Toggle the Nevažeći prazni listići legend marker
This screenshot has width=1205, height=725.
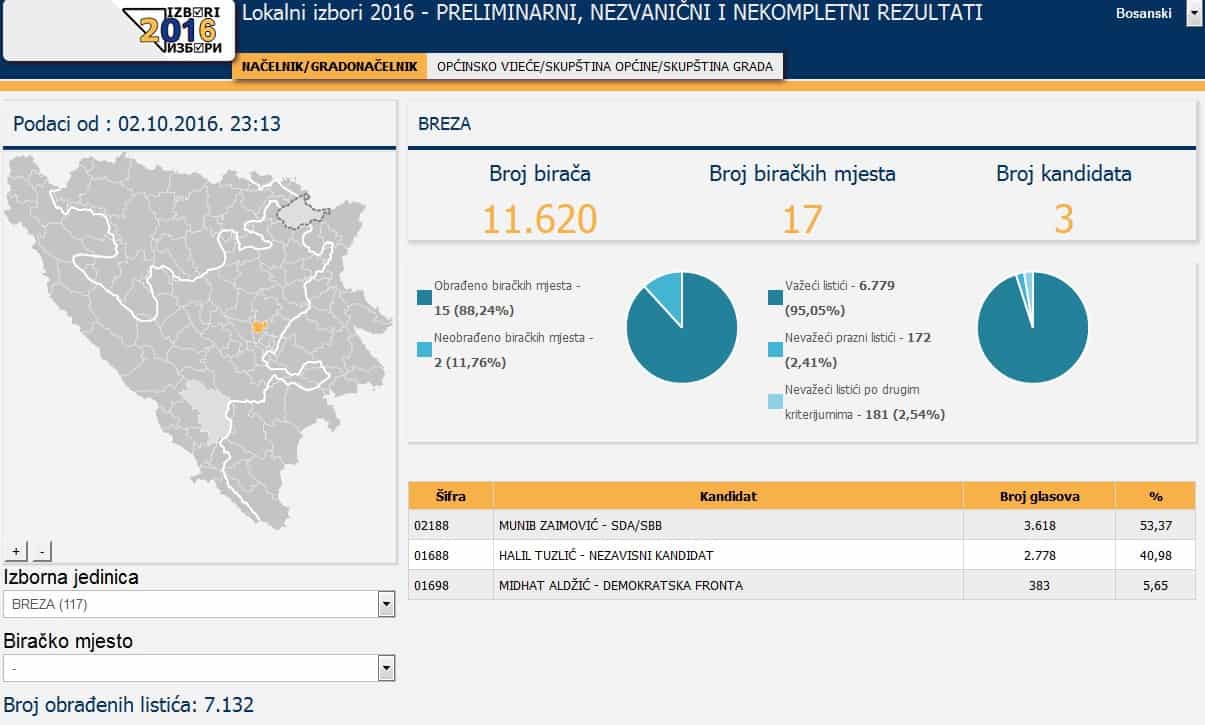point(775,350)
